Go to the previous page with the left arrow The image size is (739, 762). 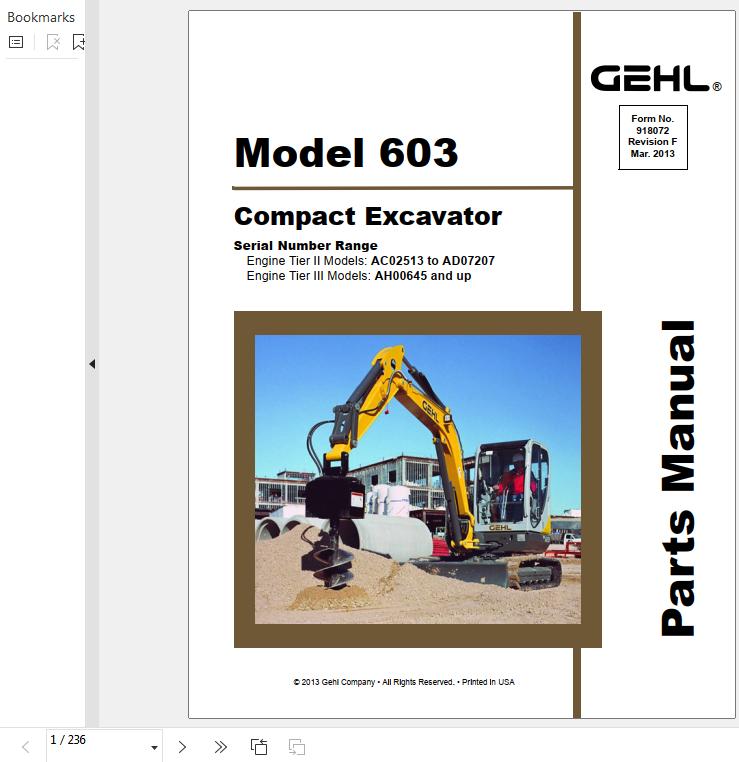pyautogui.click(x=26, y=747)
